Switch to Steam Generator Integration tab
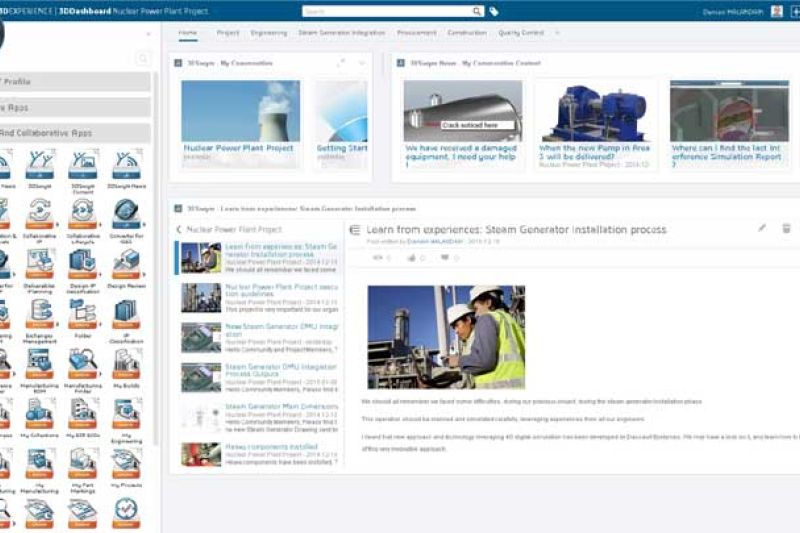The image size is (800, 533). (x=342, y=33)
